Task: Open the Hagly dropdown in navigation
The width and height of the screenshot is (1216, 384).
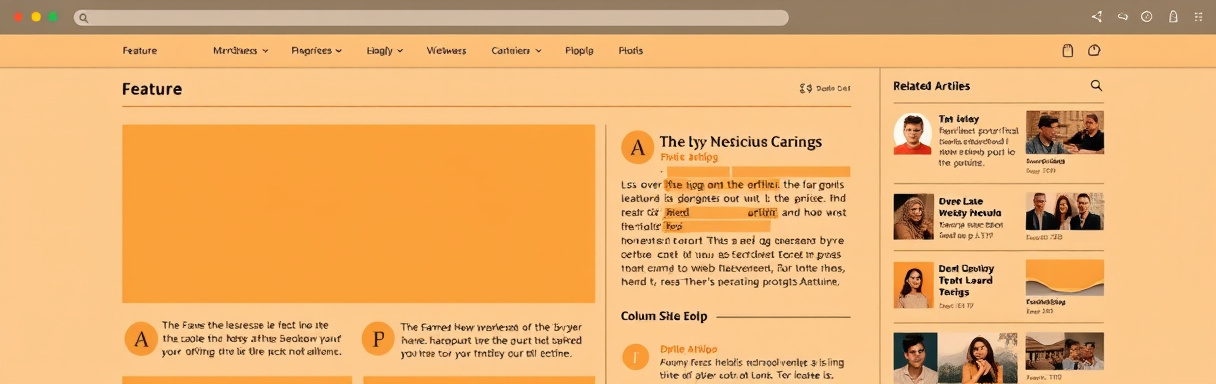Action: [x=385, y=50]
